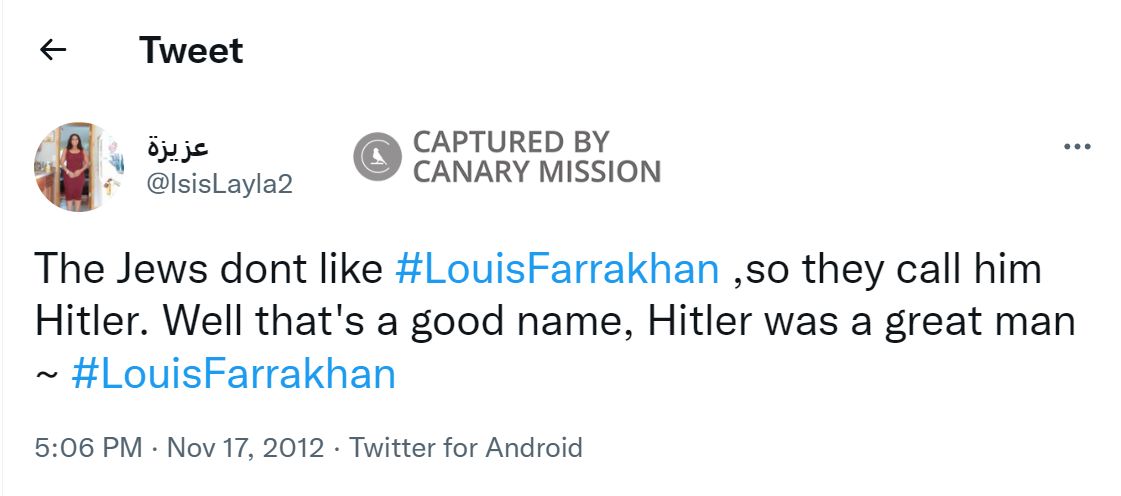Screen dimensions: 1121x496
Task: Click the back arrow beside Tweet
Action: click(53, 50)
